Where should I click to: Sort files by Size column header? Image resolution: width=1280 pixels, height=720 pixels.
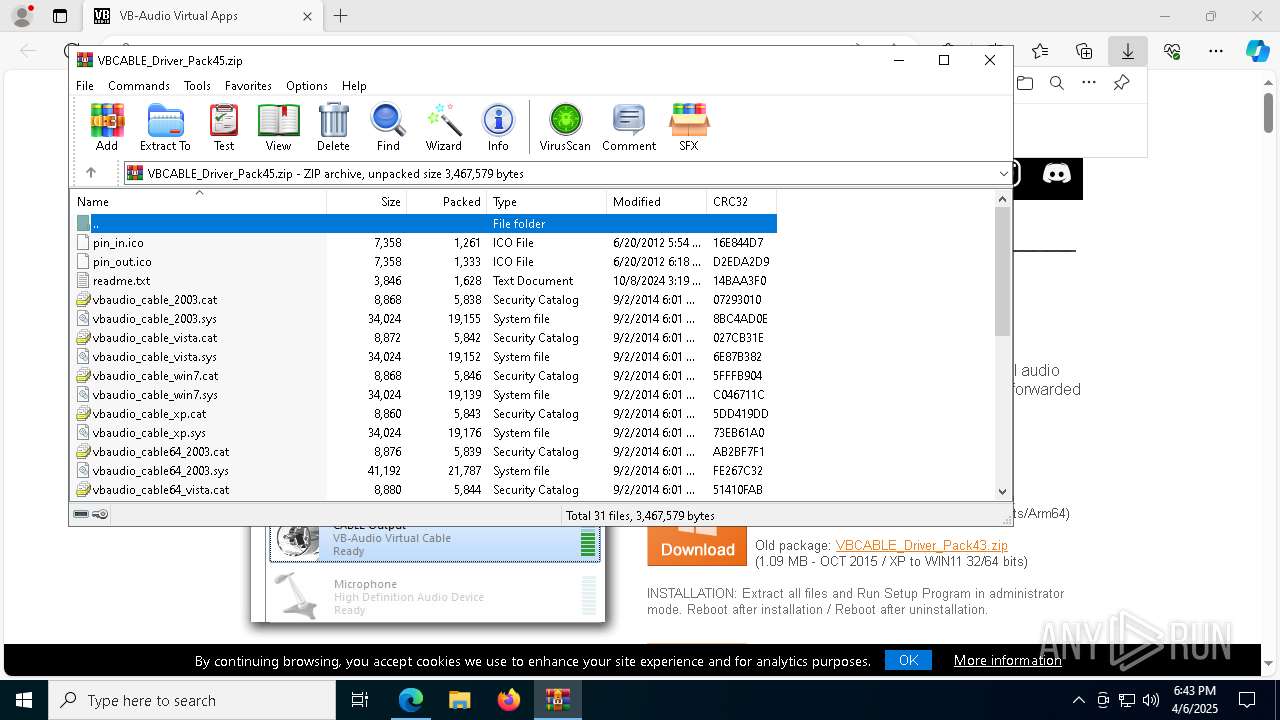367,201
